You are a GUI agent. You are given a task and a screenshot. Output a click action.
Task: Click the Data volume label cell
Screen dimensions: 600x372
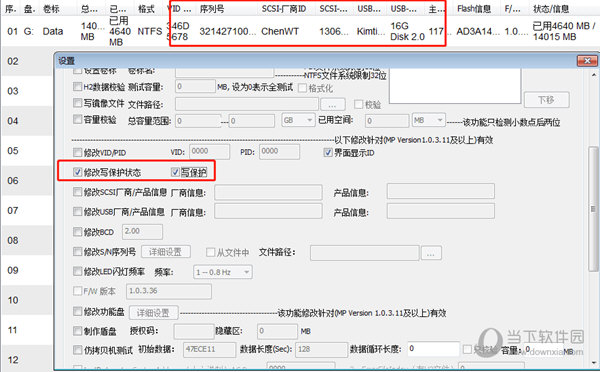(53, 31)
